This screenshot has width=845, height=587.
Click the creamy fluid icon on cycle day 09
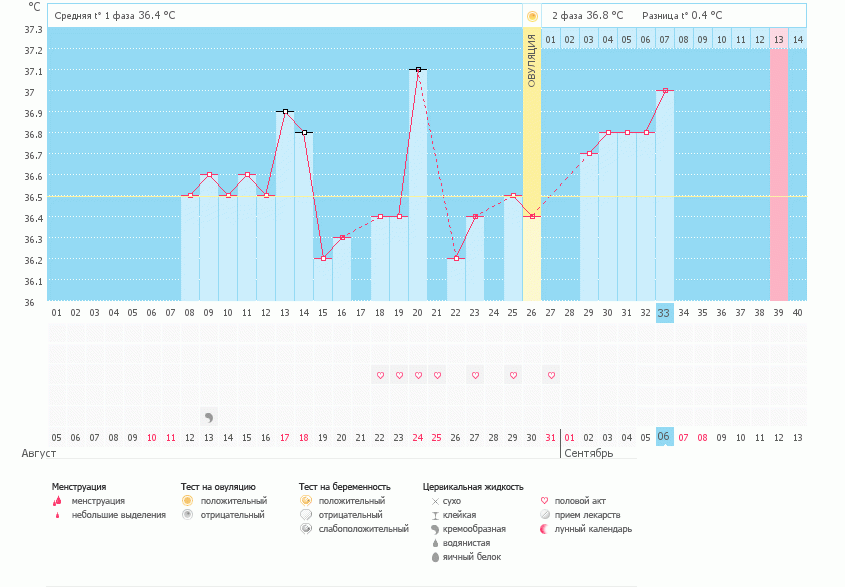(x=209, y=417)
